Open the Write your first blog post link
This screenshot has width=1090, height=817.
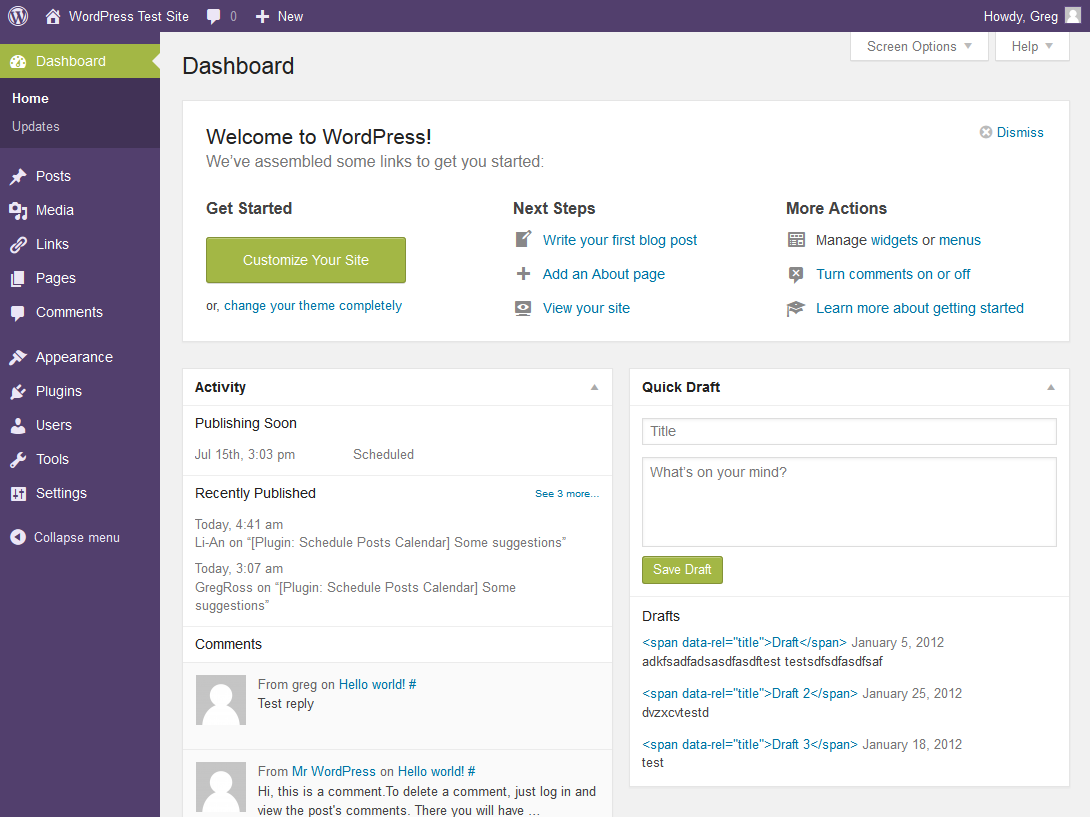click(x=619, y=240)
